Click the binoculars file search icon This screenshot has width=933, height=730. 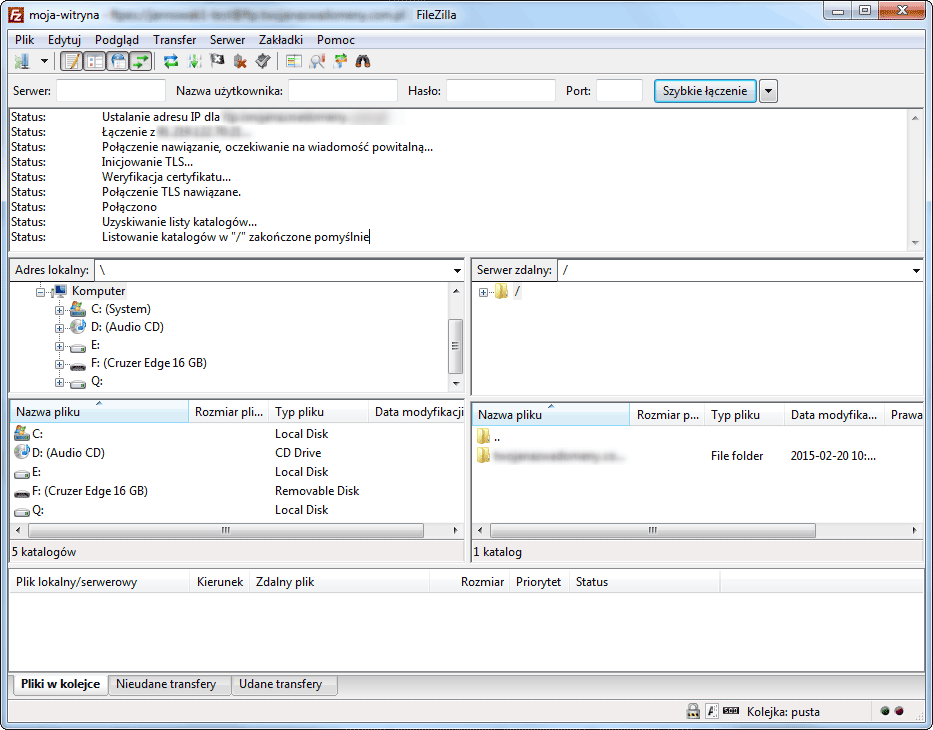point(364,61)
